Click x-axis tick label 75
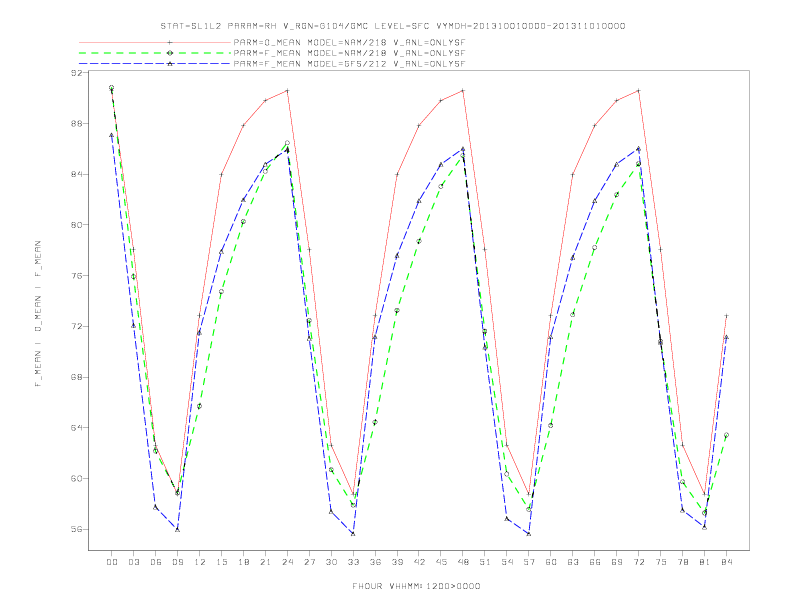Image resolution: width=792 pixels, height=612 pixels. (x=661, y=562)
